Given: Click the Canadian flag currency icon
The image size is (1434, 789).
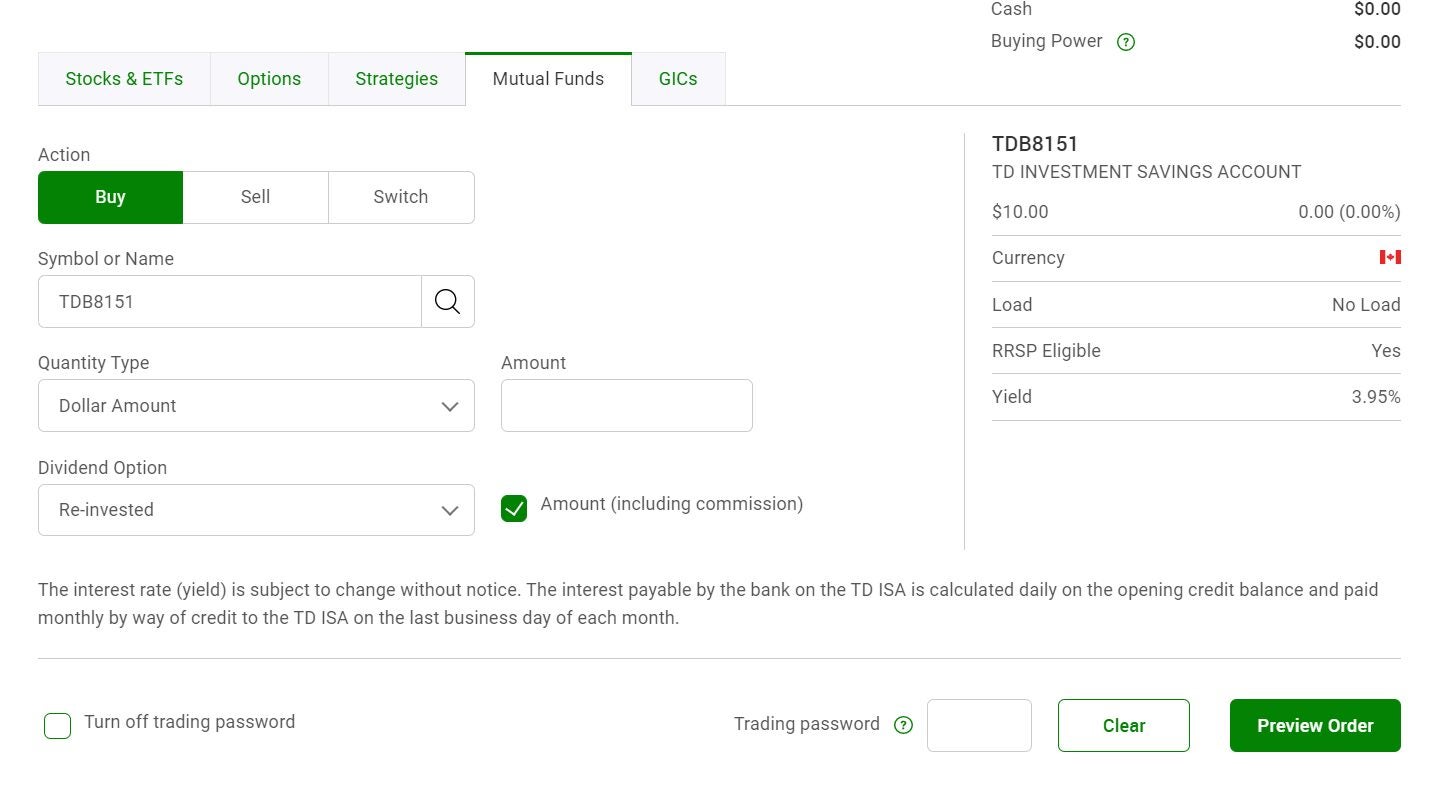Looking at the screenshot, I should point(1390,257).
